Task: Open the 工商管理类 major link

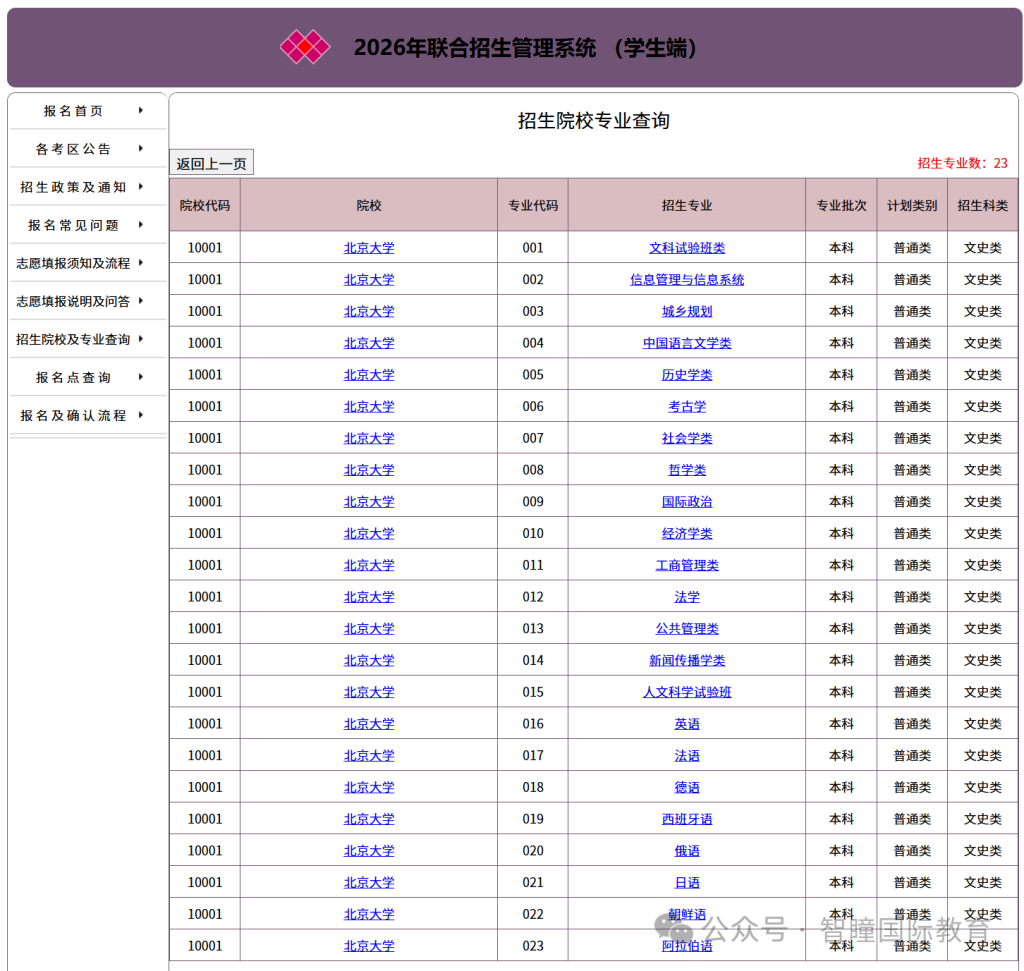Action: pos(686,565)
